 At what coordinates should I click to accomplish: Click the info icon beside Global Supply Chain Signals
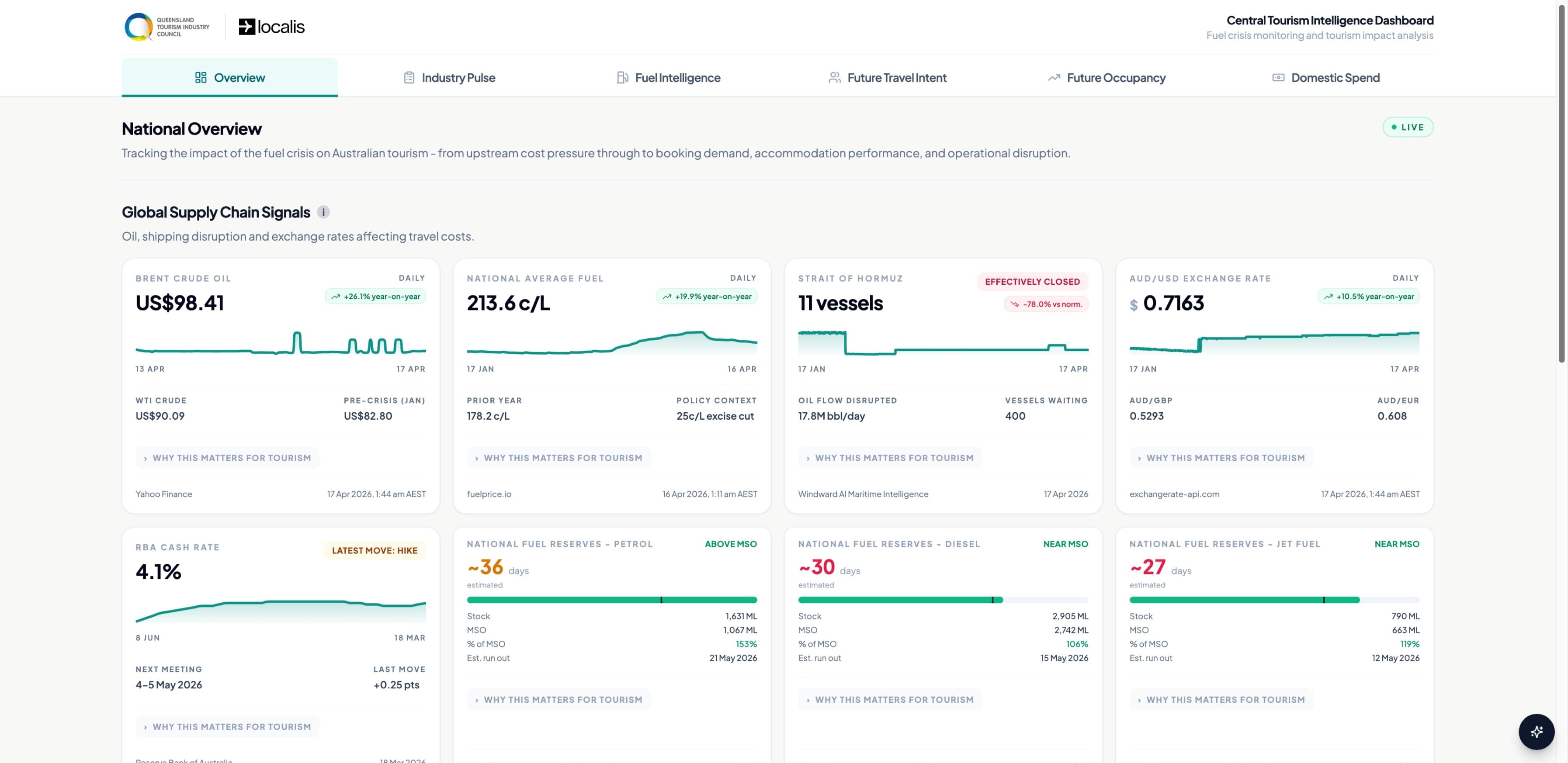tap(324, 212)
